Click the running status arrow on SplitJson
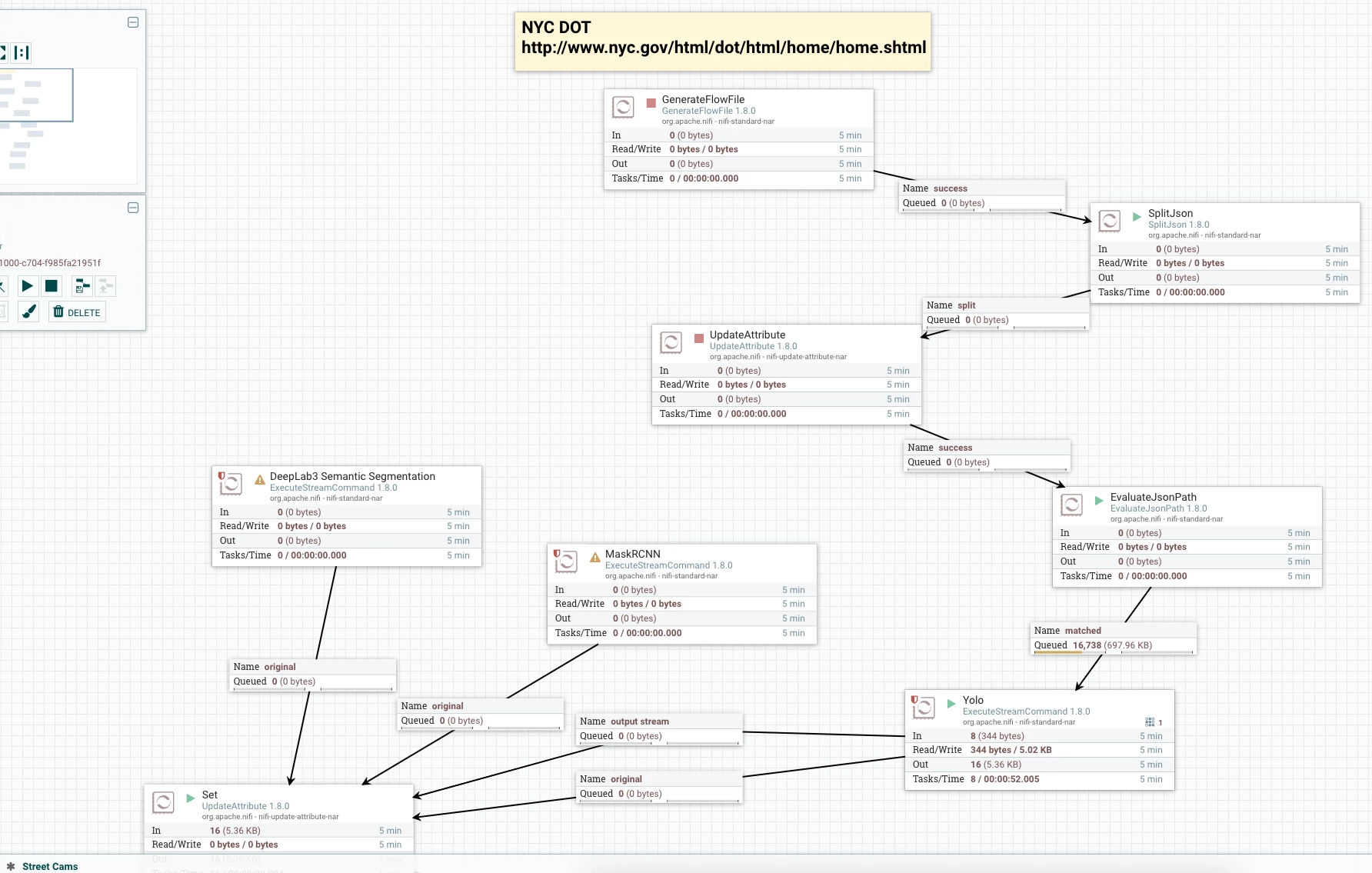The image size is (1372, 873). 1137,216
